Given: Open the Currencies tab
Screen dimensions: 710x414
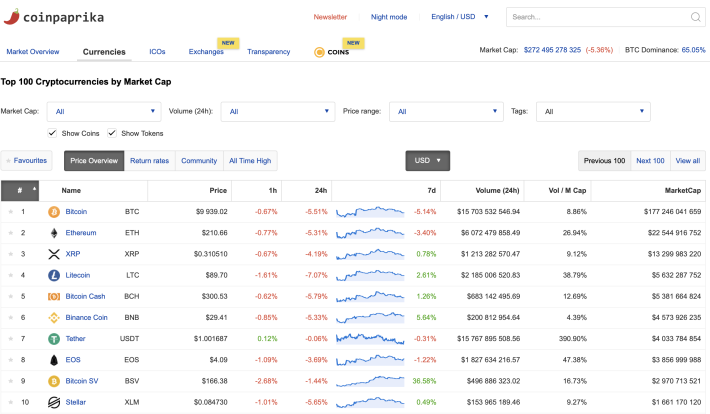Looking at the screenshot, I should click(104, 52).
